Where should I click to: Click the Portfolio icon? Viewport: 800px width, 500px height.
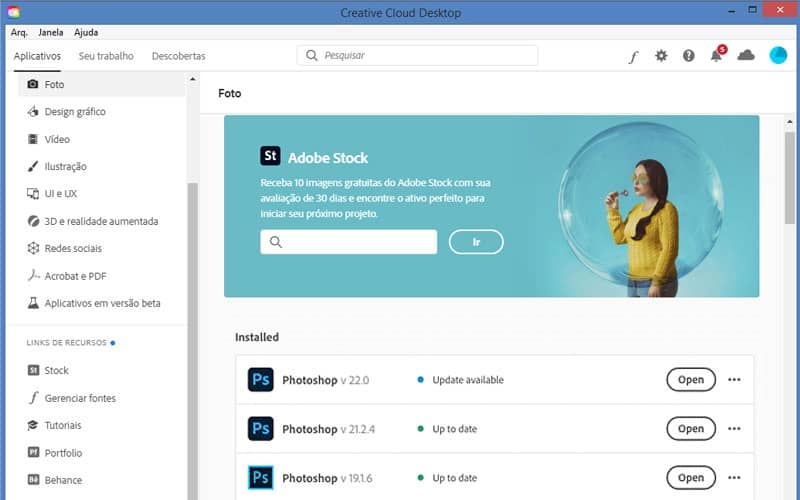(x=33, y=453)
